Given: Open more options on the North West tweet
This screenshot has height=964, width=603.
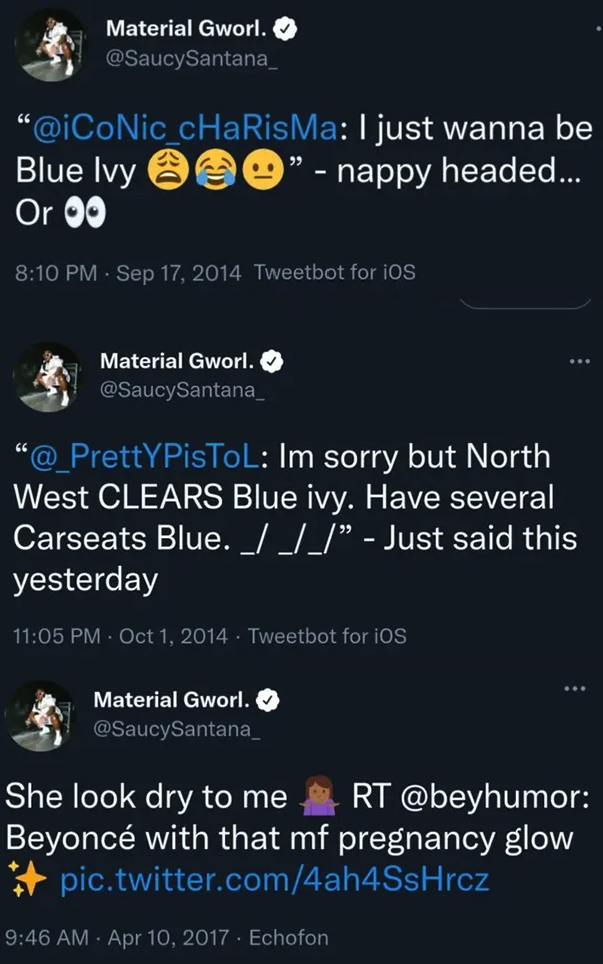Looking at the screenshot, I should tap(579, 360).
